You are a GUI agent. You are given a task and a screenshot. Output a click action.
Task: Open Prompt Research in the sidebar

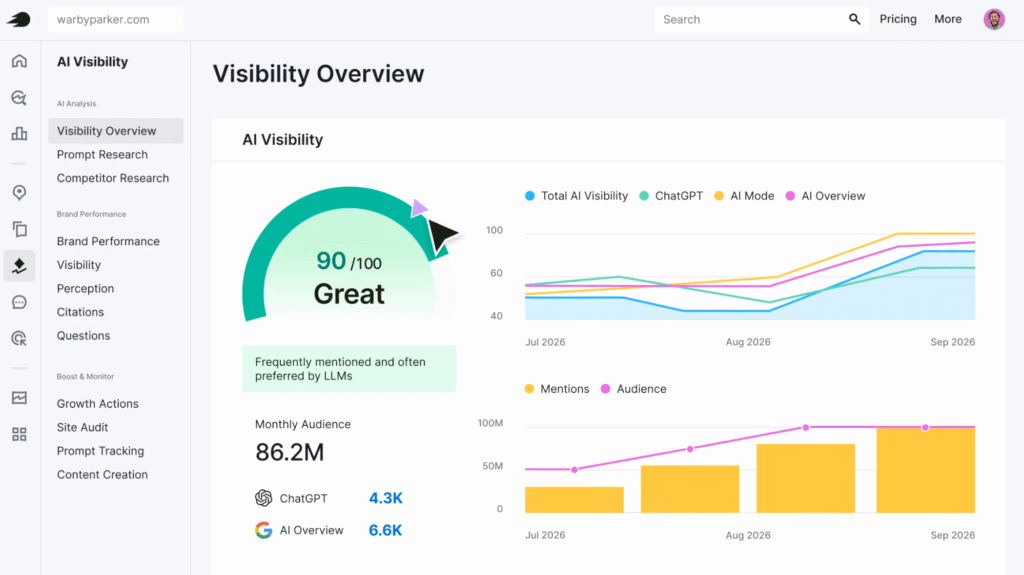click(x=102, y=155)
